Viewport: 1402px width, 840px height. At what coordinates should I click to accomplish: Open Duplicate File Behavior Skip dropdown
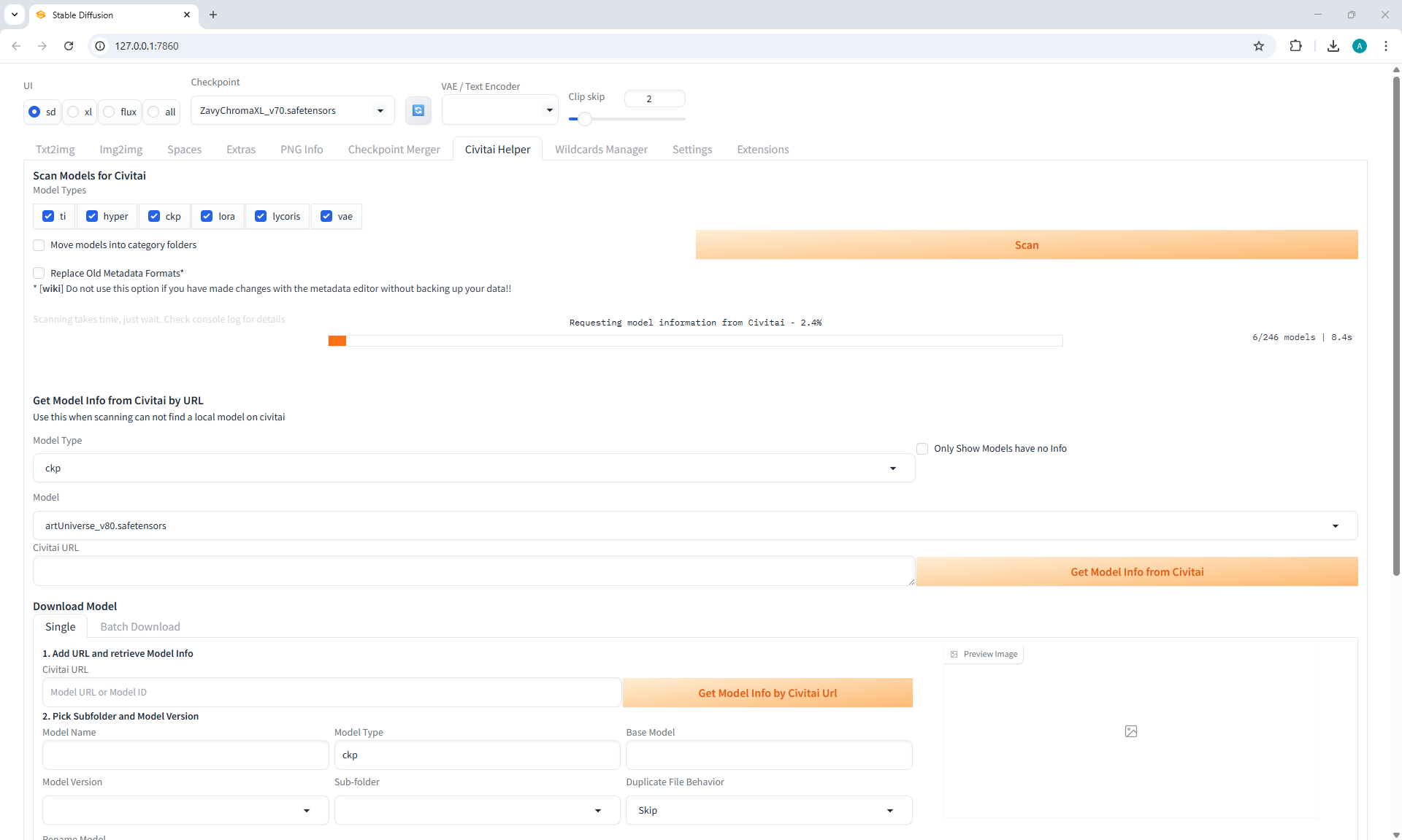889,810
